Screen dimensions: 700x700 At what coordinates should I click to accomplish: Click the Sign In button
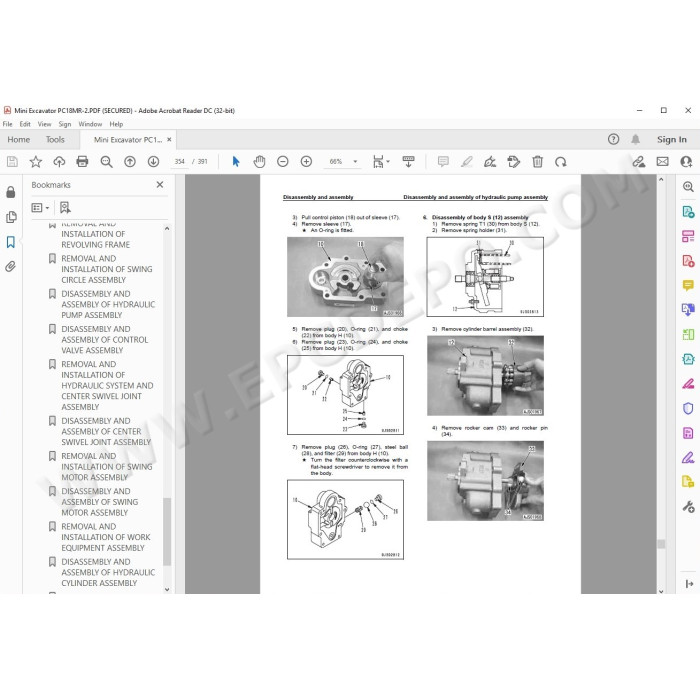pyautogui.click(x=671, y=140)
